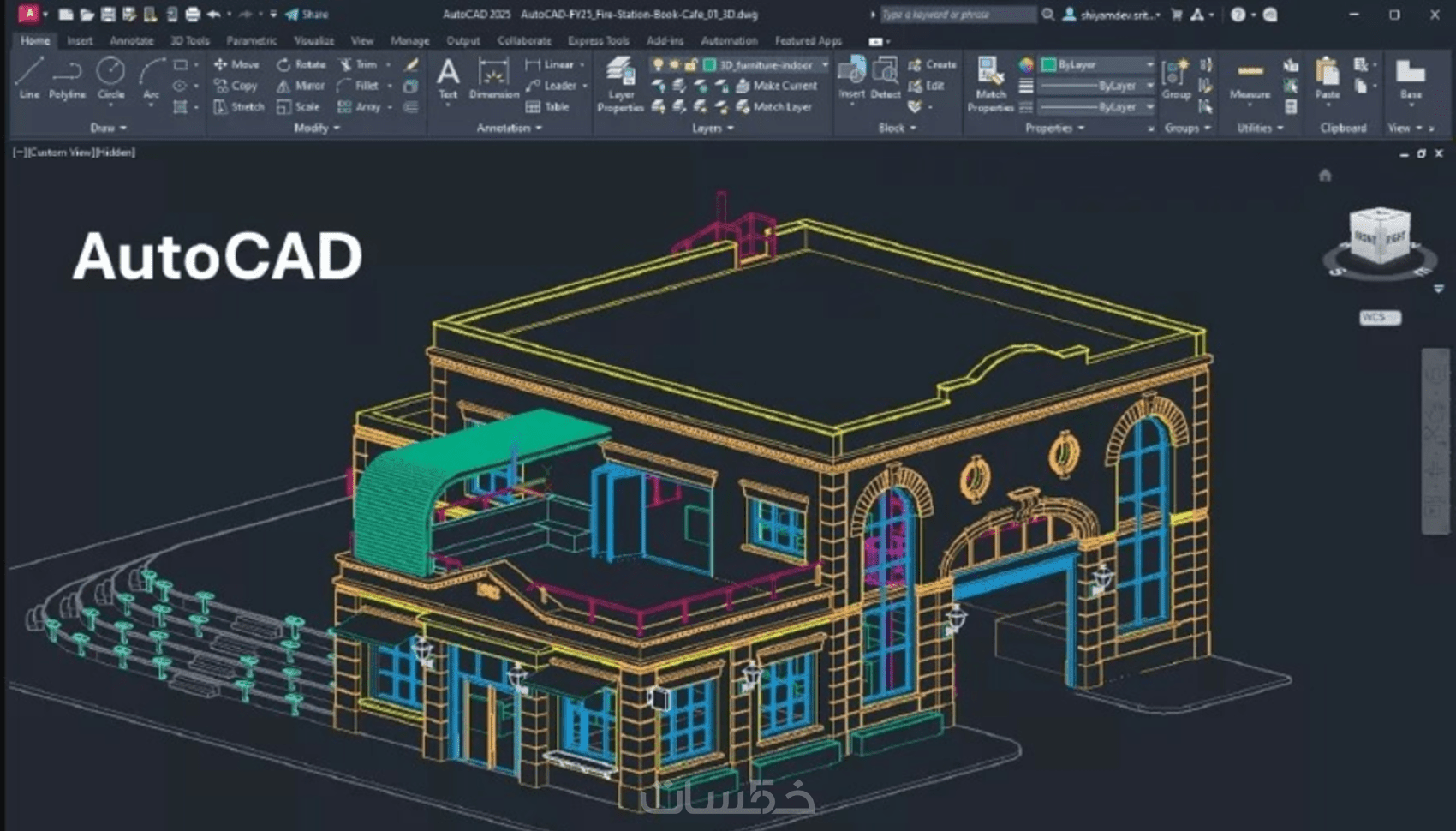This screenshot has width=1456, height=831.
Task: Click the Plot (print) icon in quick access toolbar
Action: [x=193, y=14]
